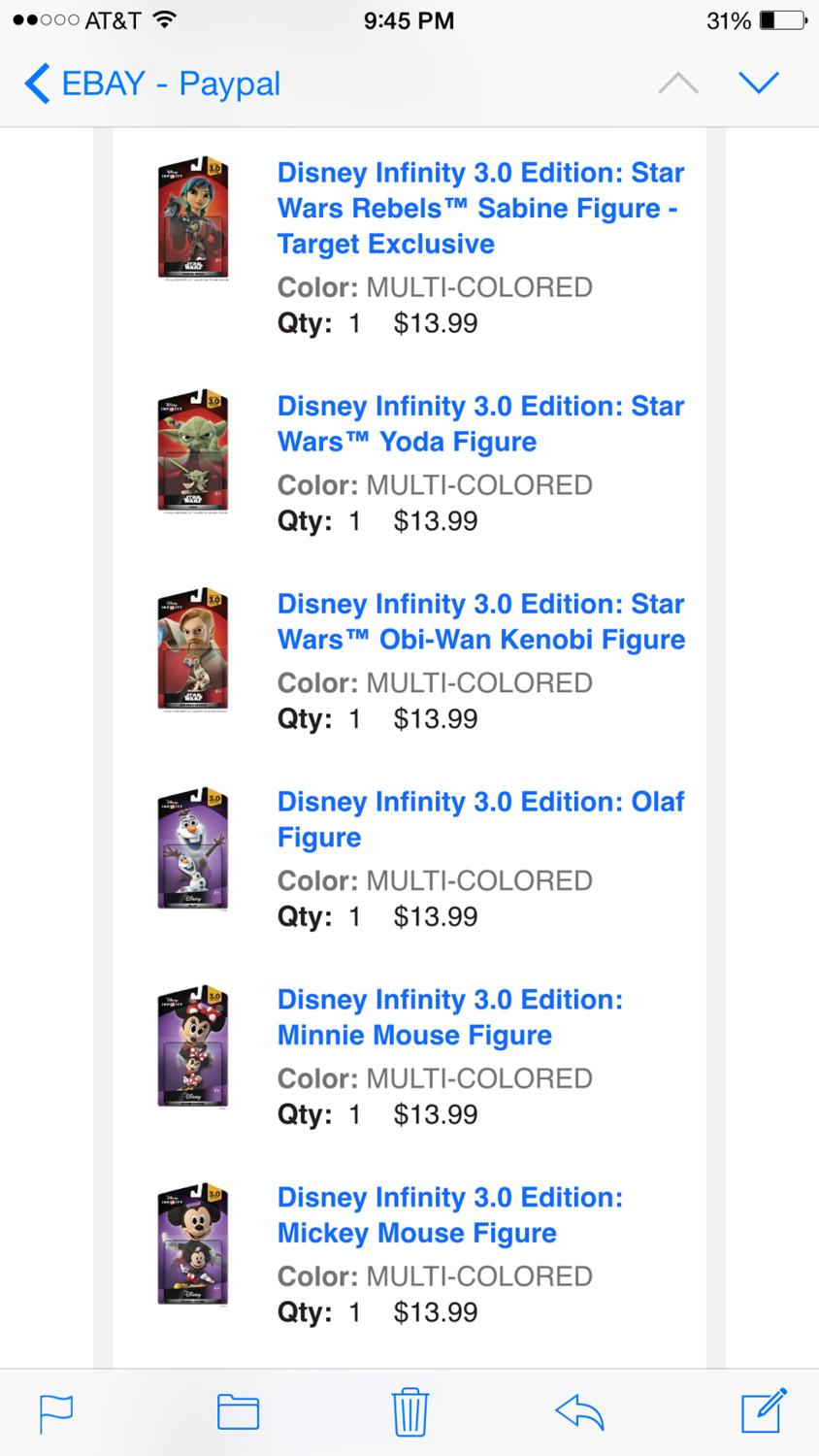
Task: Tap the Mickey Mouse figure thumbnail
Action: (x=193, y=1244)
